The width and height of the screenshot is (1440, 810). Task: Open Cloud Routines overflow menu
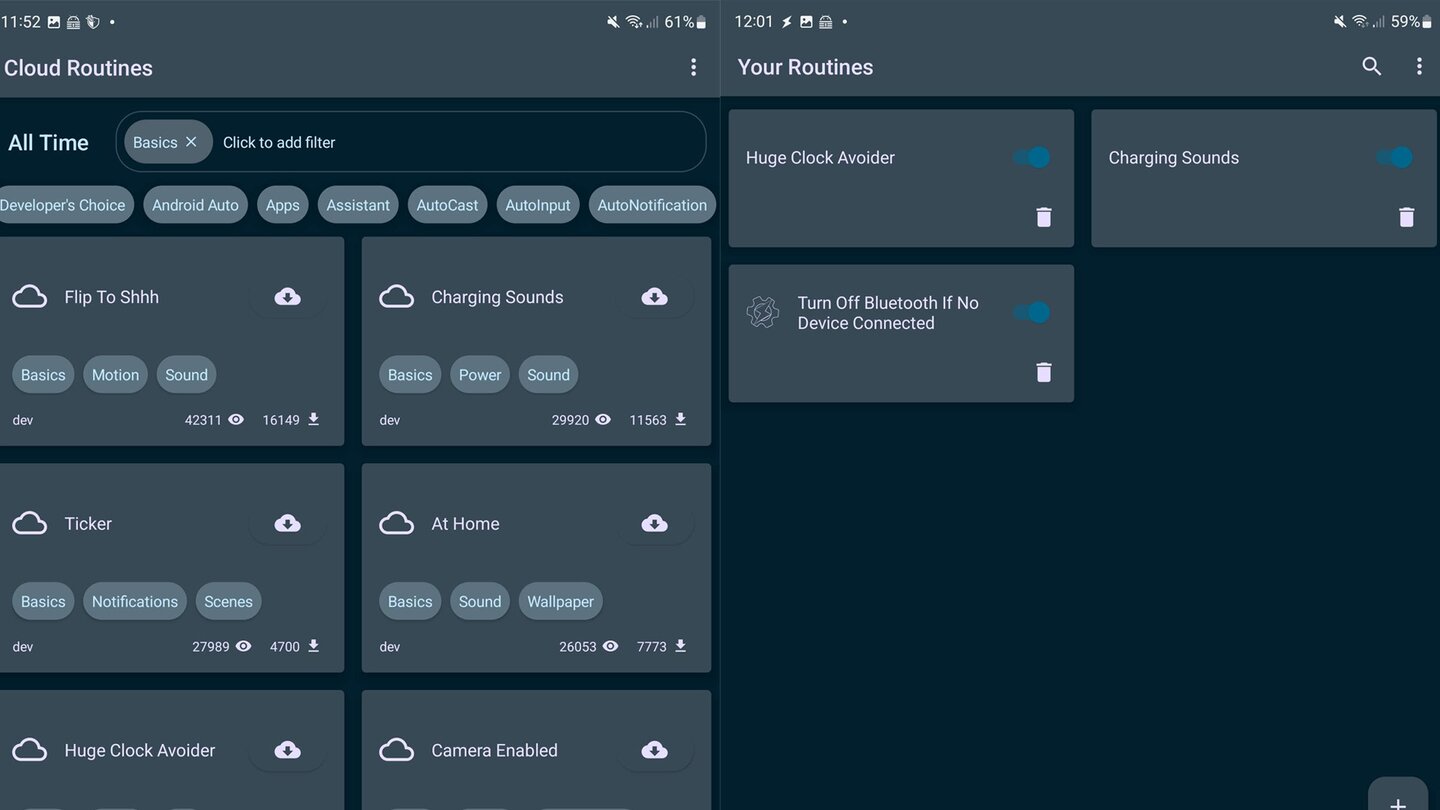click(693, 67)
